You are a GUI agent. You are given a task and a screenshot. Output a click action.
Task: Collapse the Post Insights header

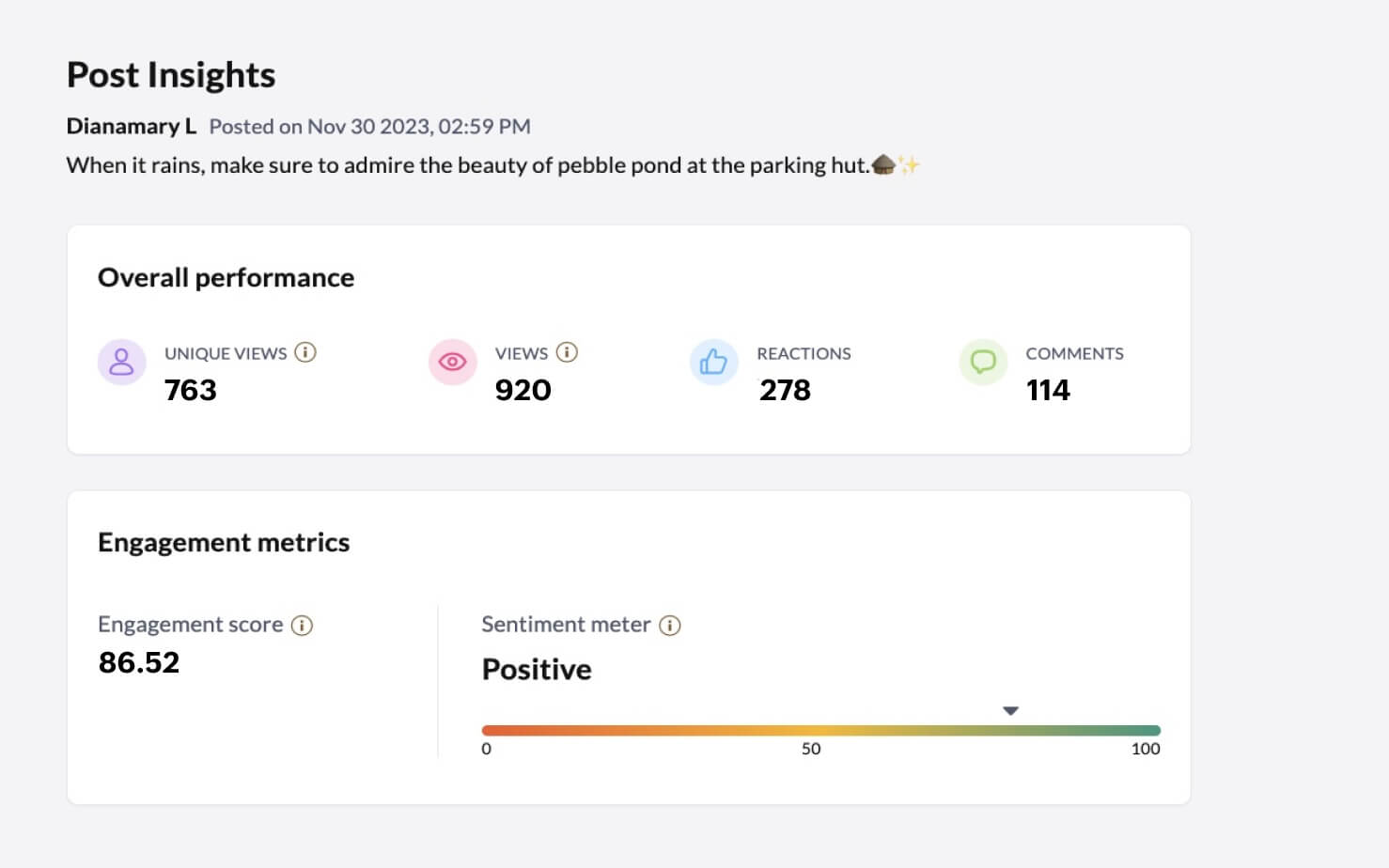click(x=170, y=74)
